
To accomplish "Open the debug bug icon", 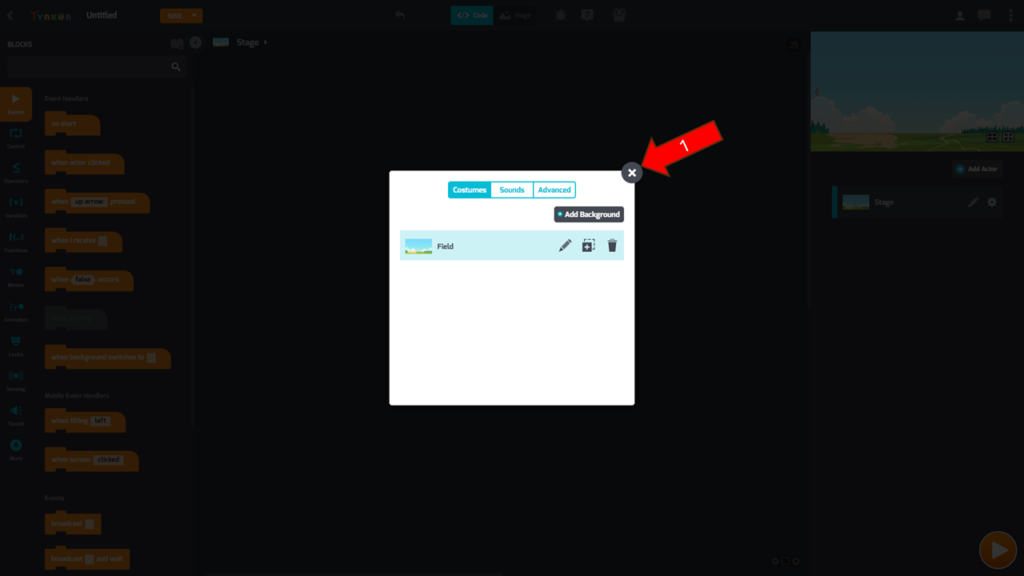I will 560,15.
